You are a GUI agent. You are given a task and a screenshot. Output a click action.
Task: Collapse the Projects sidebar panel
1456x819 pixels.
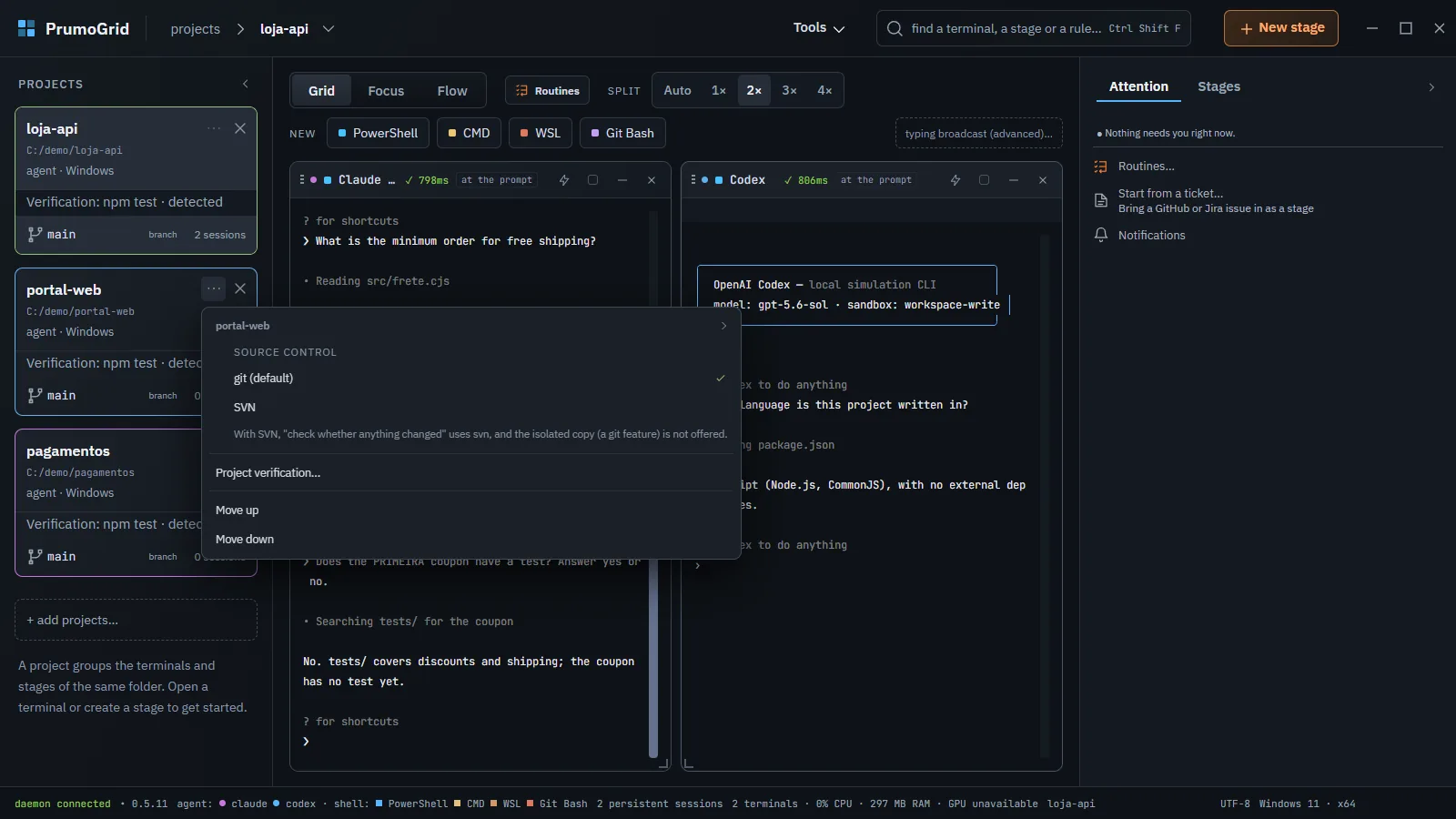246,84
